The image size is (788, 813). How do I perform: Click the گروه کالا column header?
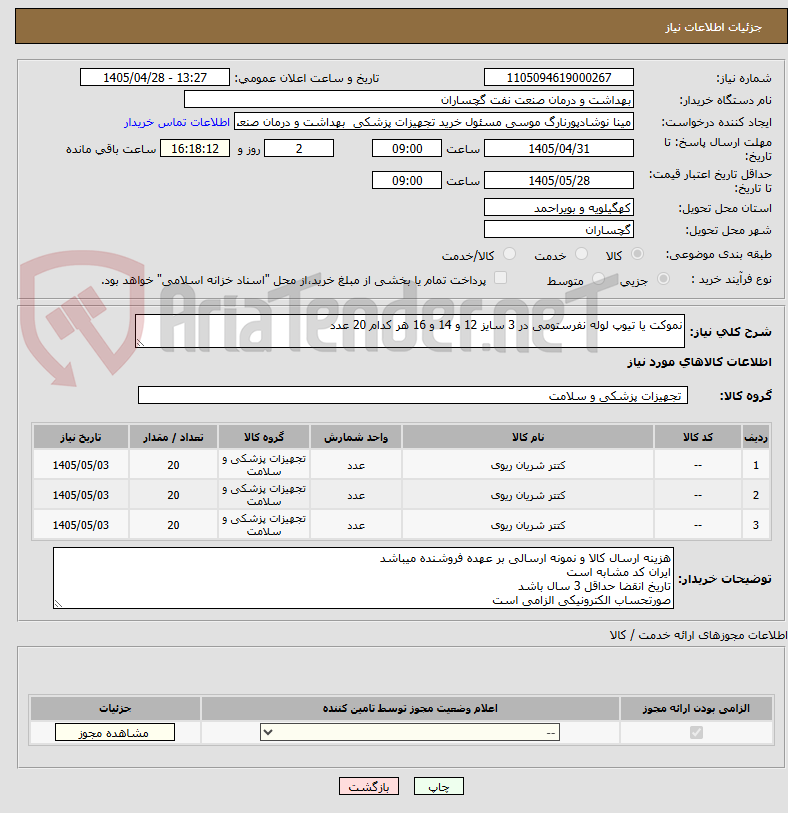coord(264,437)
